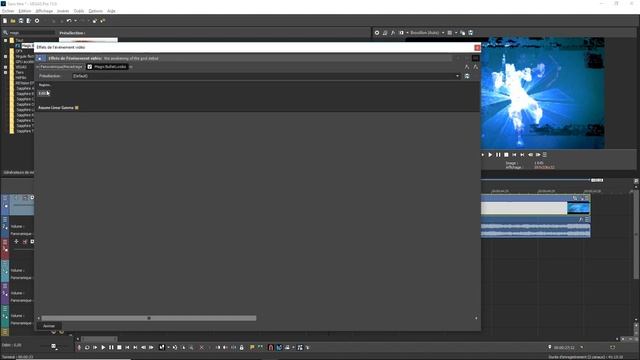The height and width of the screenshot is (360, 640).
Task: Open the Outils menu
Action: click(x=79, y=11)
